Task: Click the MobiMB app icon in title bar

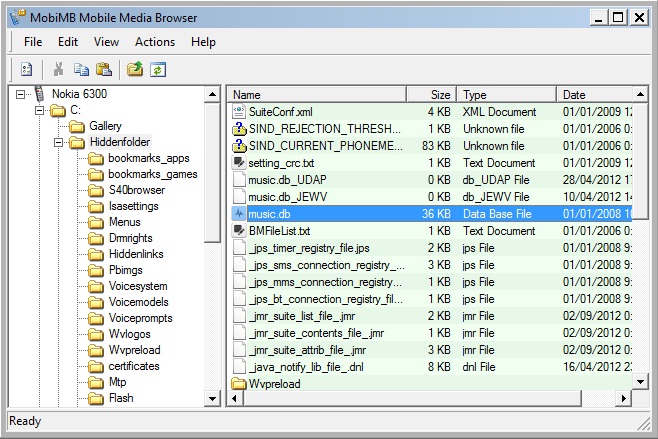Action: tap(17, 17)
